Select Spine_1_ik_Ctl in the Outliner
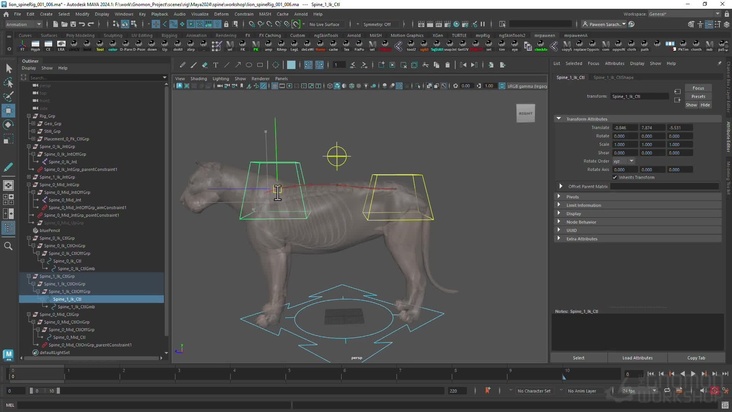This screenshot has width=732, height=412. (x=66, y=299)
